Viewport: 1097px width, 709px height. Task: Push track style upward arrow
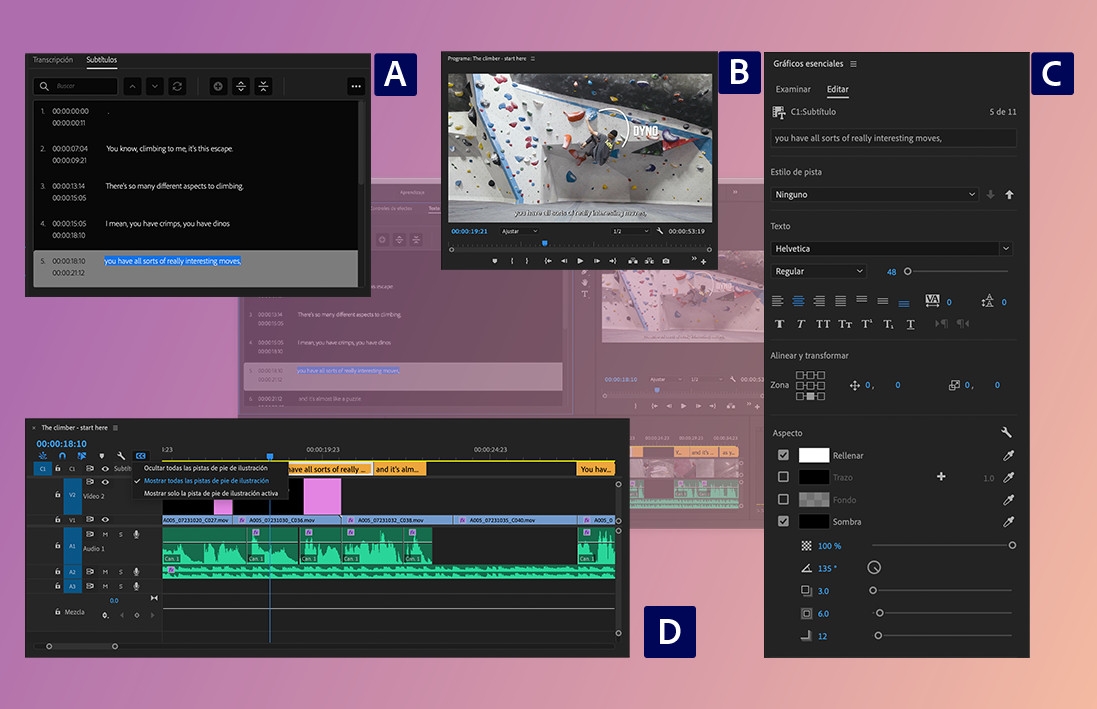point(1010,195)
